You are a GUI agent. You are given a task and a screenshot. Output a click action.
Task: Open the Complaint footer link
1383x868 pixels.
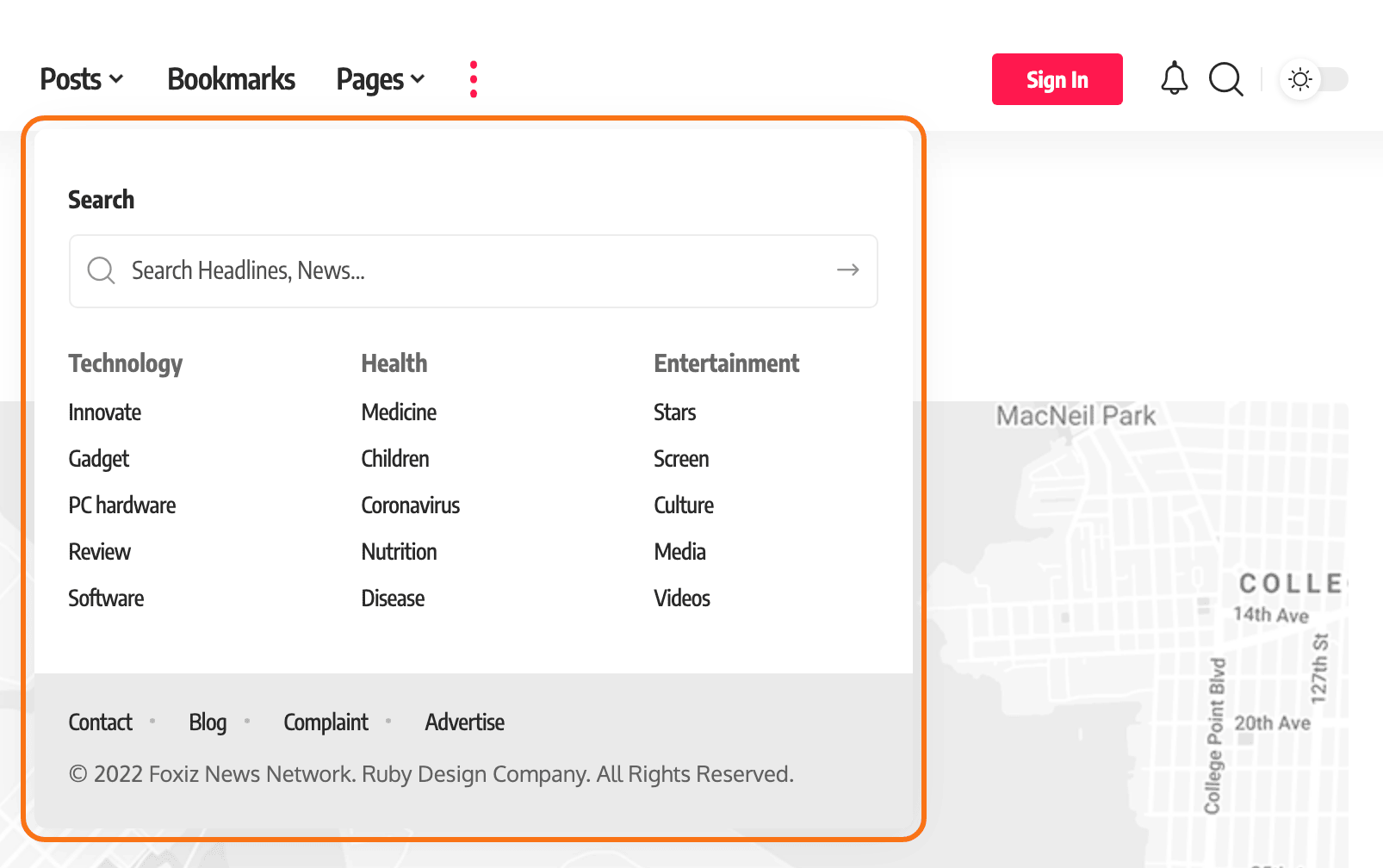pos(326,722)
